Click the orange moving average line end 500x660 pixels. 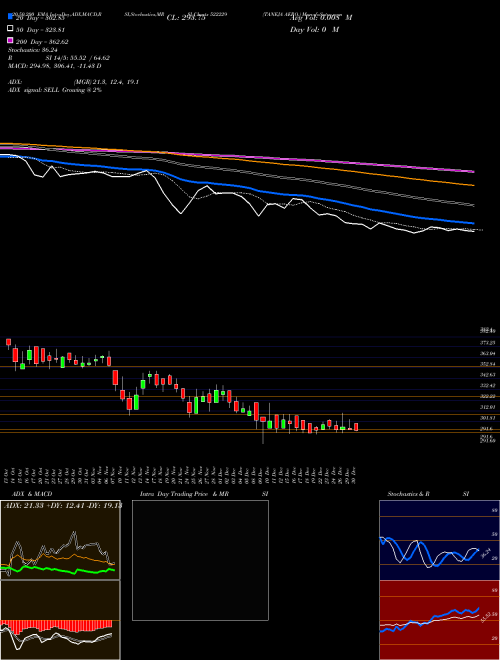(x=472, y=185)
